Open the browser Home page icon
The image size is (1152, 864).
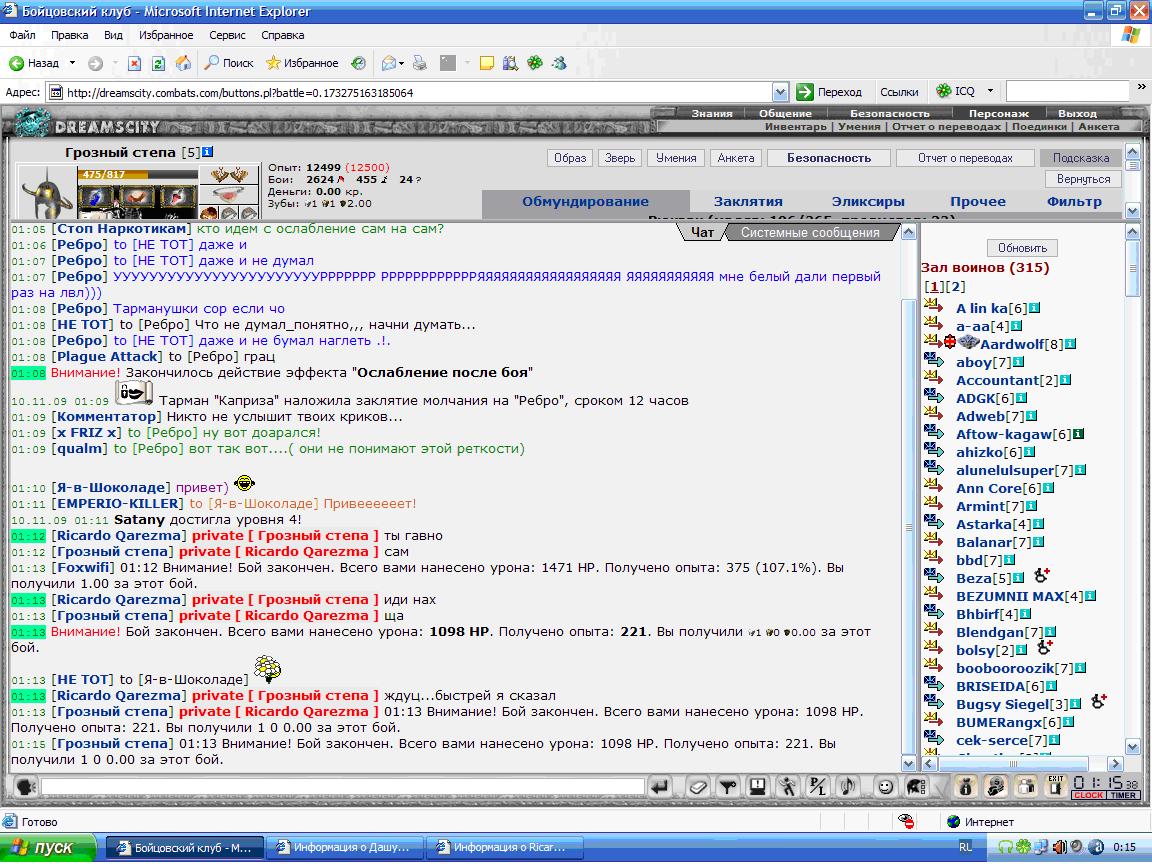point(183,63)
